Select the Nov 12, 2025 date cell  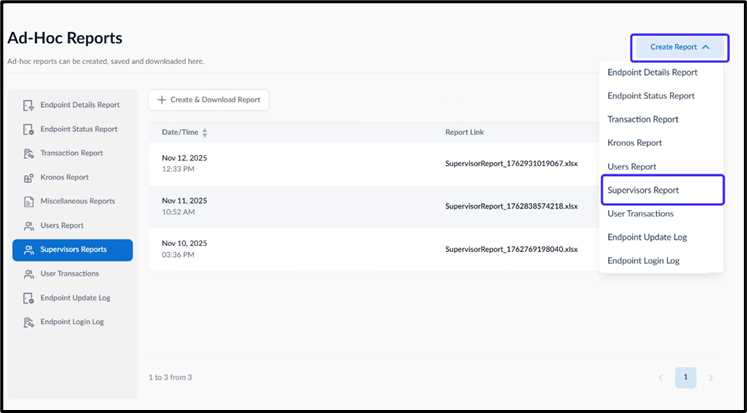[184, 158]
